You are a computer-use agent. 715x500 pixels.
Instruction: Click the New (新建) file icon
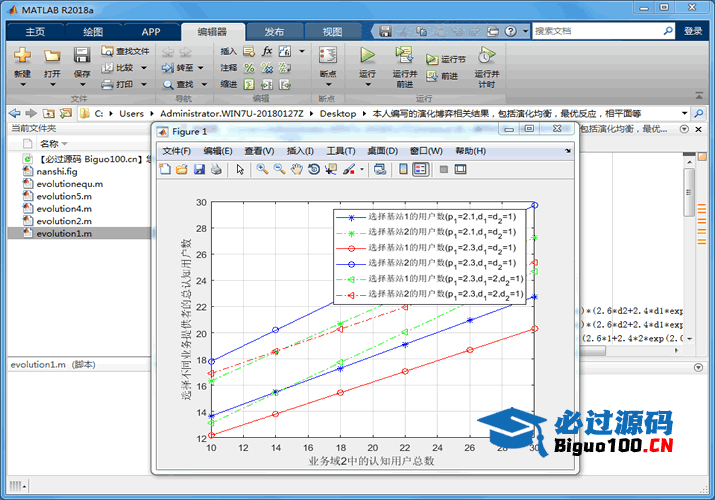(x=22, y=56)
